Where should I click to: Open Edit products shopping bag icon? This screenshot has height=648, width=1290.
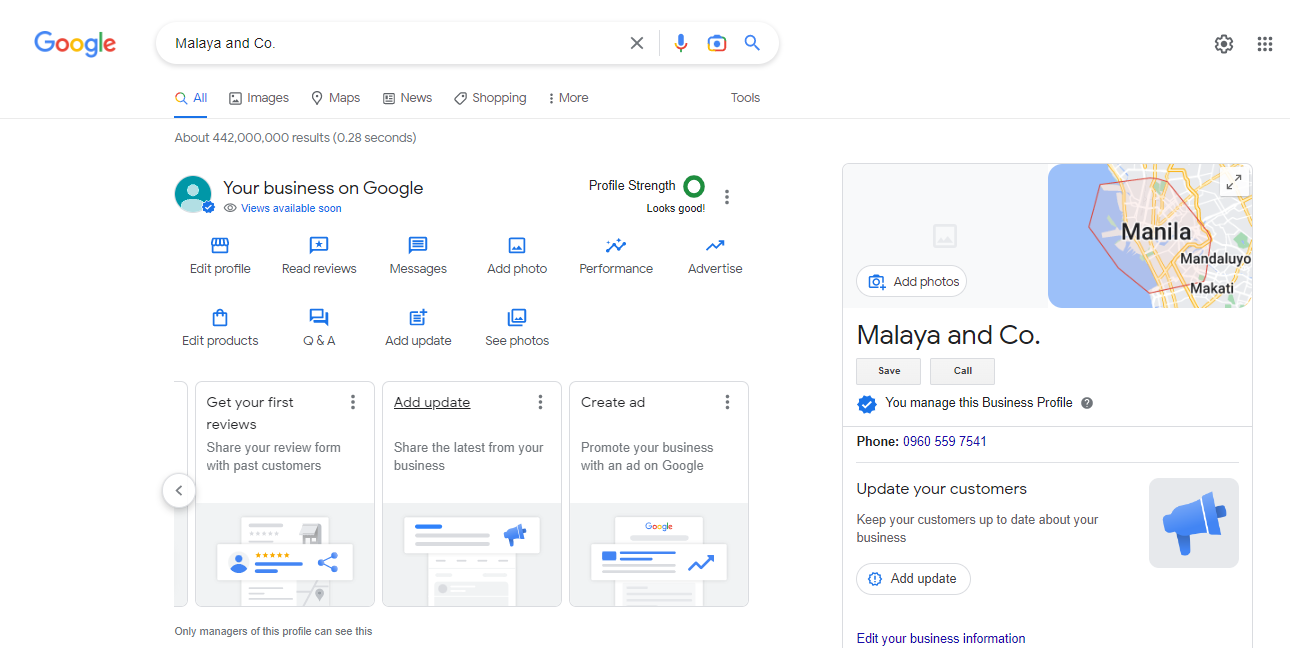pos(220,318)
